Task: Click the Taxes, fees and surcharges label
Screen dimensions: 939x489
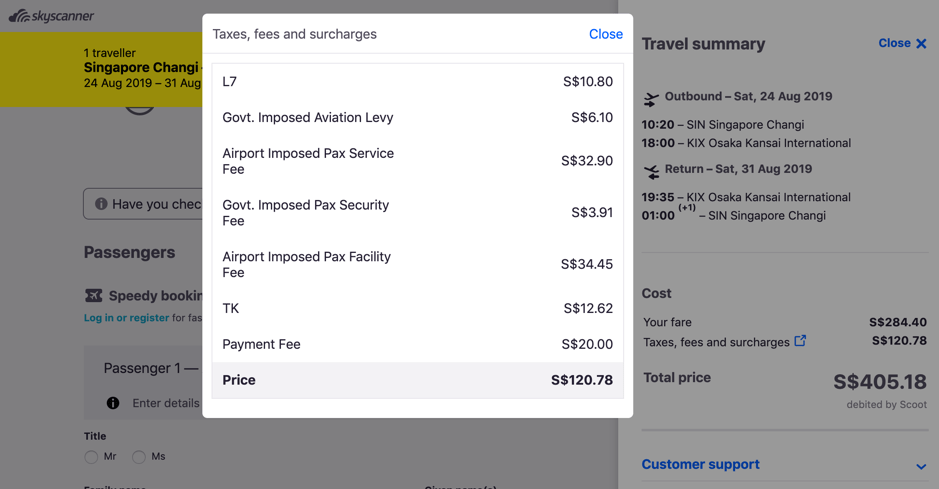Action: [716, 342]
